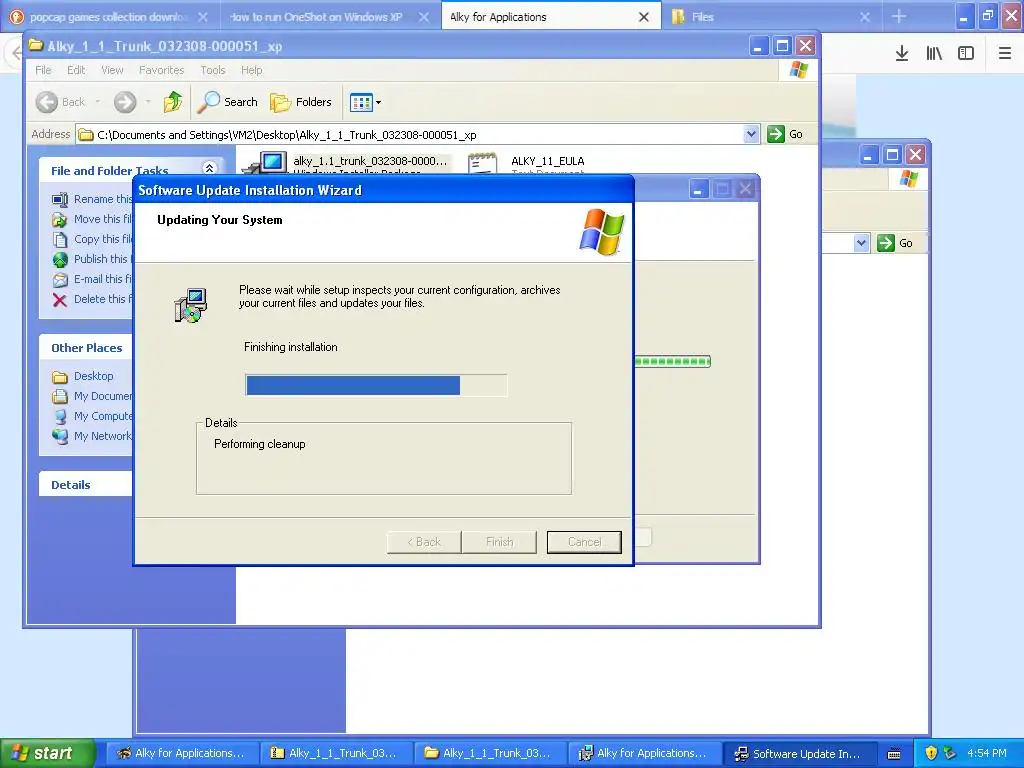The width and height of the screenshot is (1024, 768).
Task: Open Desktop under Other Places
Action: tap(93, 376)
